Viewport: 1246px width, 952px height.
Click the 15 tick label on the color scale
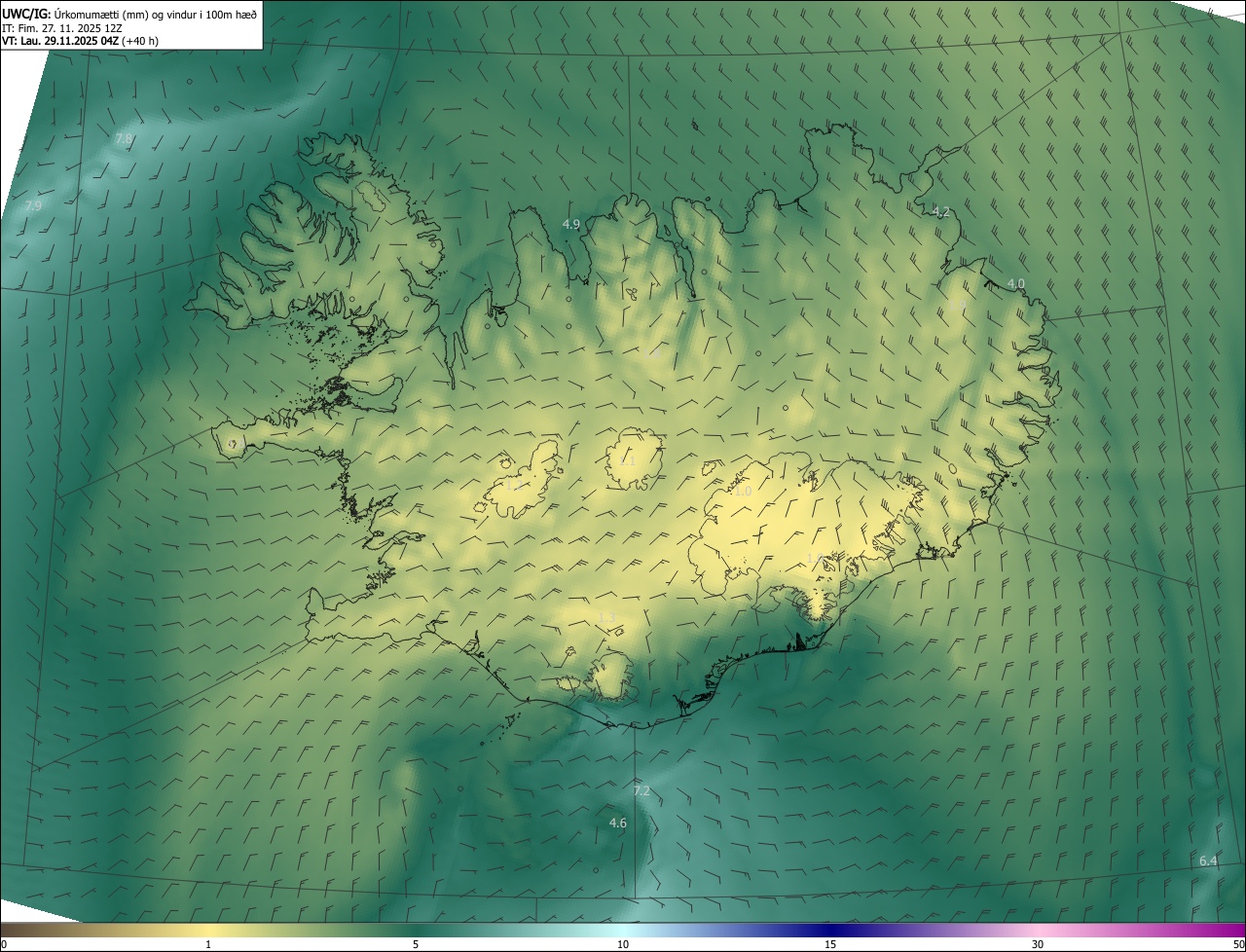830,944
